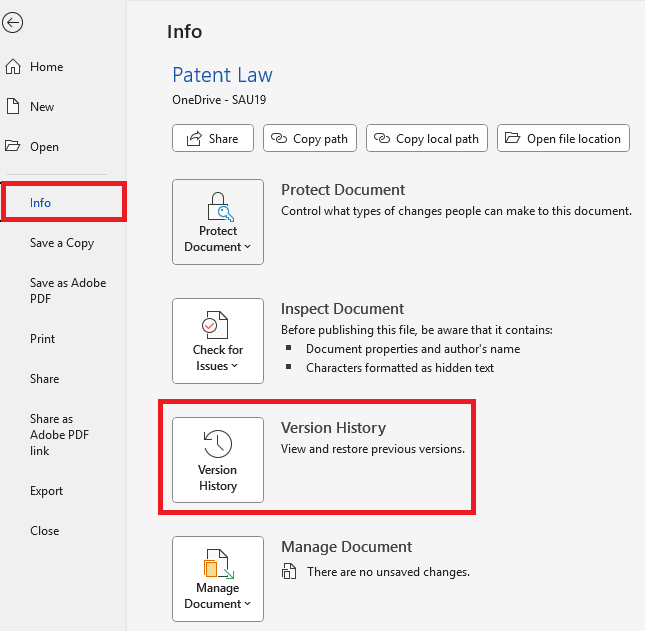
Task: Select Info in the sidebar
Action: (x=40, y=203)
